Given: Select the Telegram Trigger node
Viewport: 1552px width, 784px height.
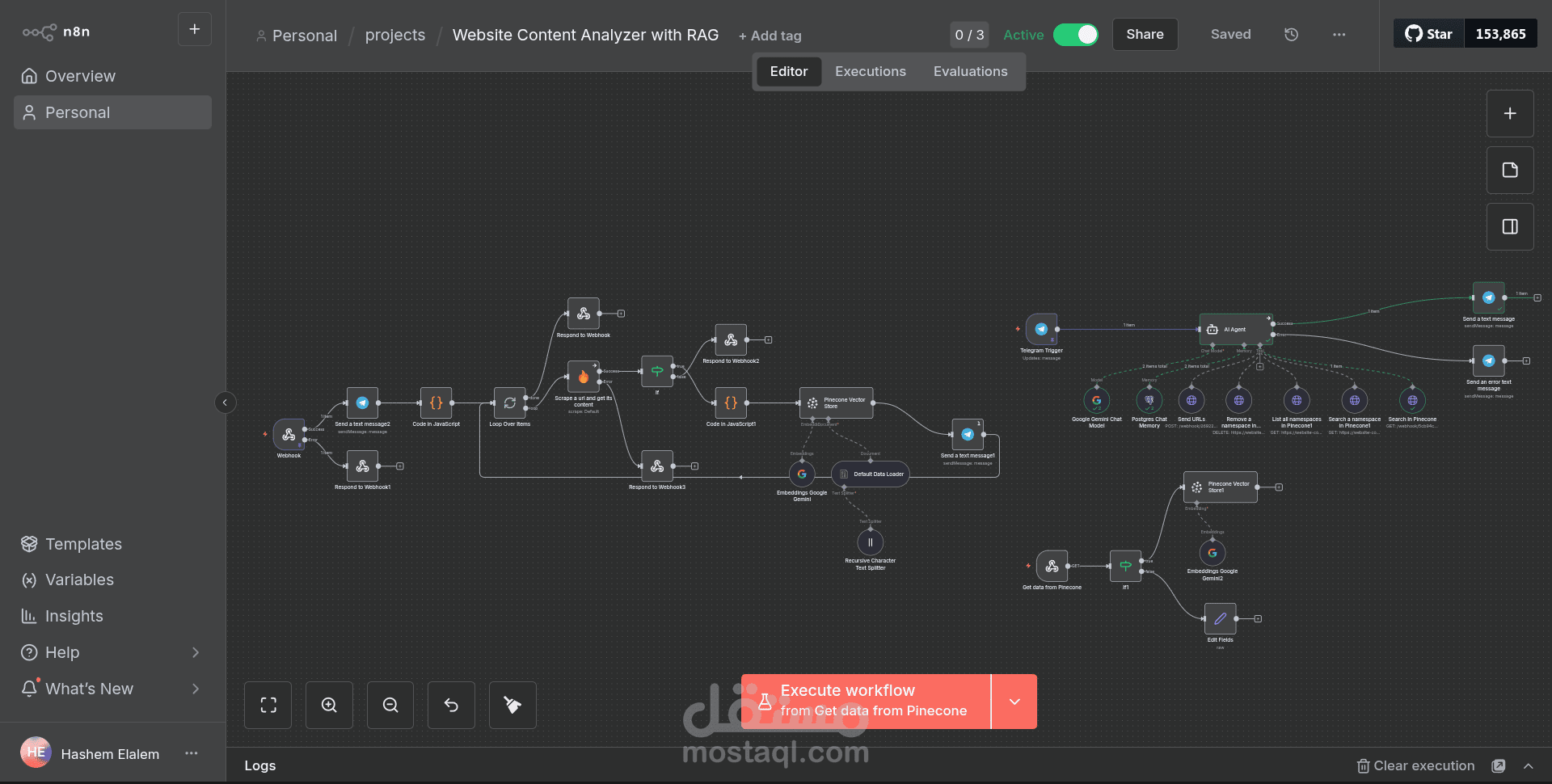Looking at the screenshot, I should (1041, 329).
